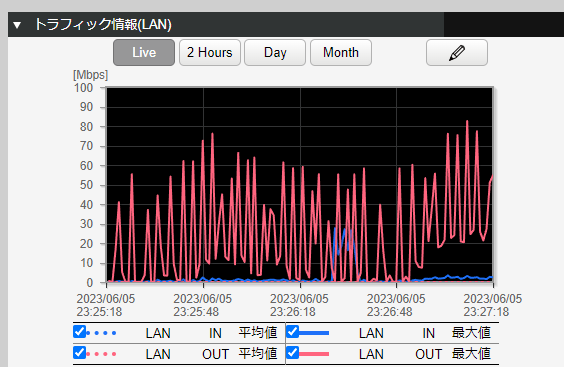Disable LAN IN 最大値 checkbox

coord(292,332)
